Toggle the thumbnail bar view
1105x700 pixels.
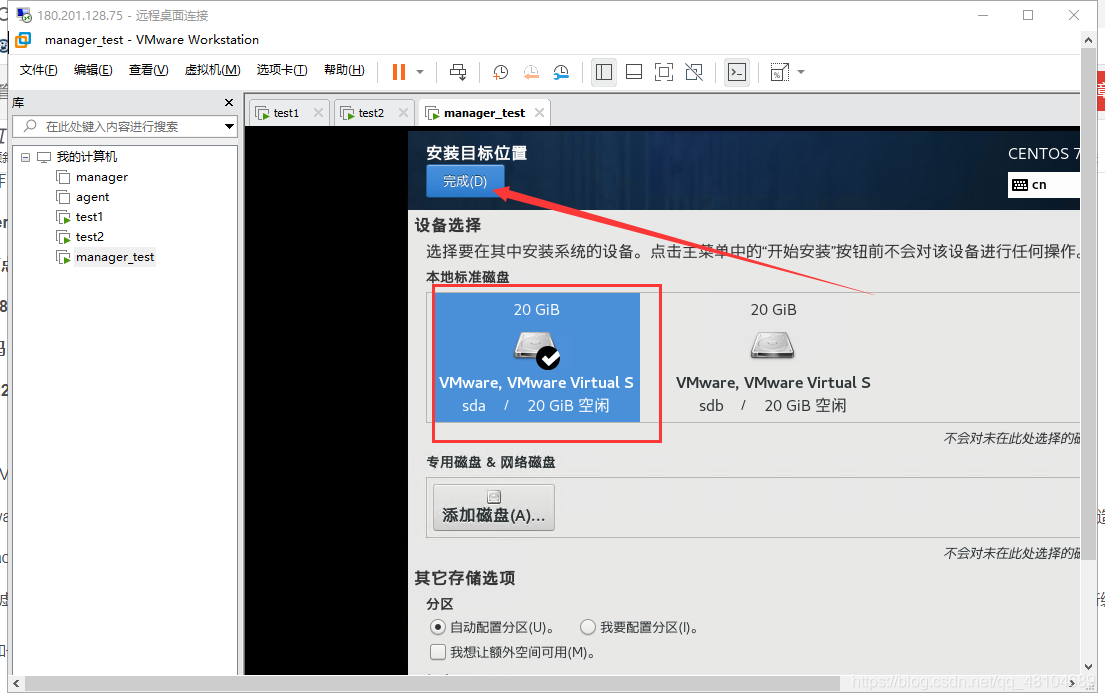pos(634,72)
